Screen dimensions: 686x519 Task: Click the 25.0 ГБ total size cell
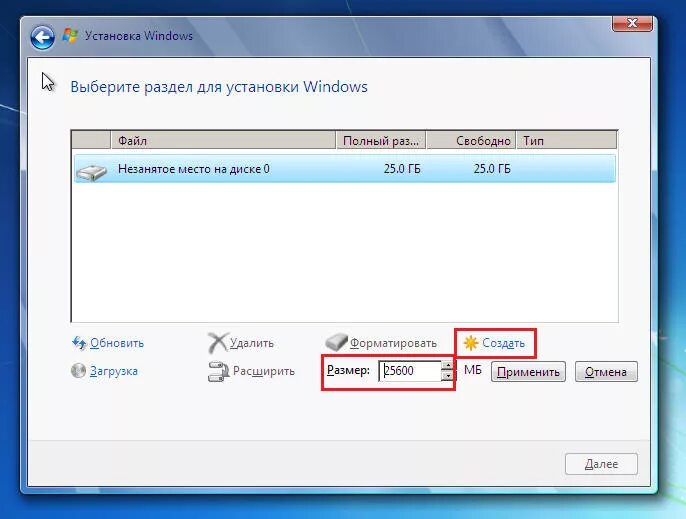pyautogui.click(x=402, y=169)
